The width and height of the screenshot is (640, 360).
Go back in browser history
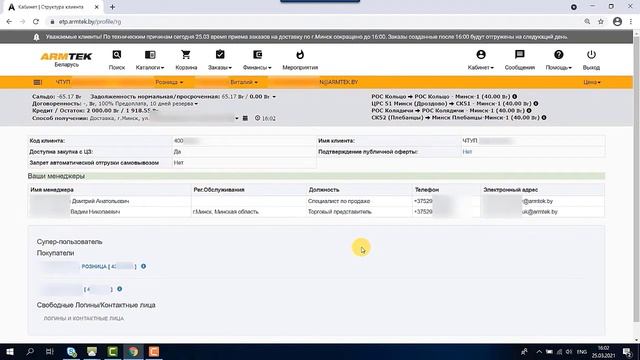pos(9,22)
